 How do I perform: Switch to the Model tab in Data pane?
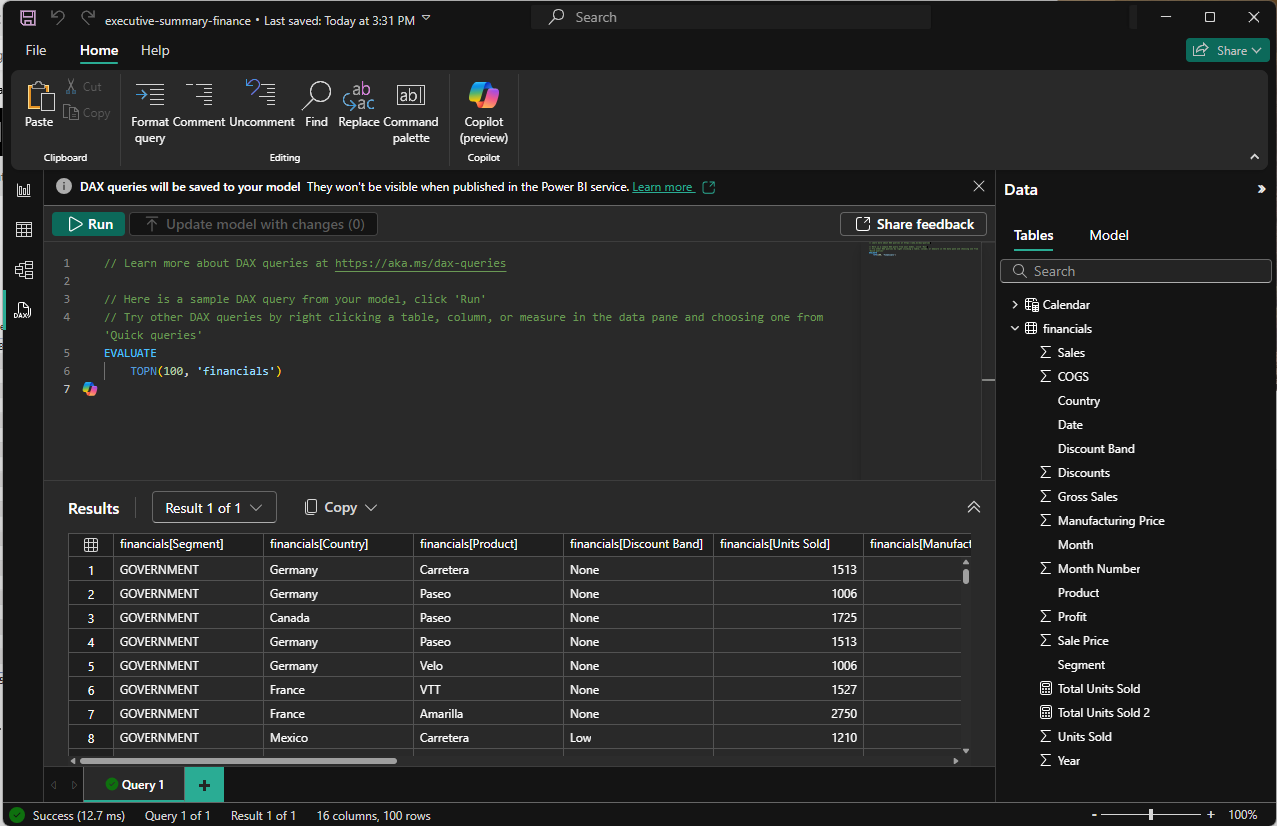(1108, 236)
